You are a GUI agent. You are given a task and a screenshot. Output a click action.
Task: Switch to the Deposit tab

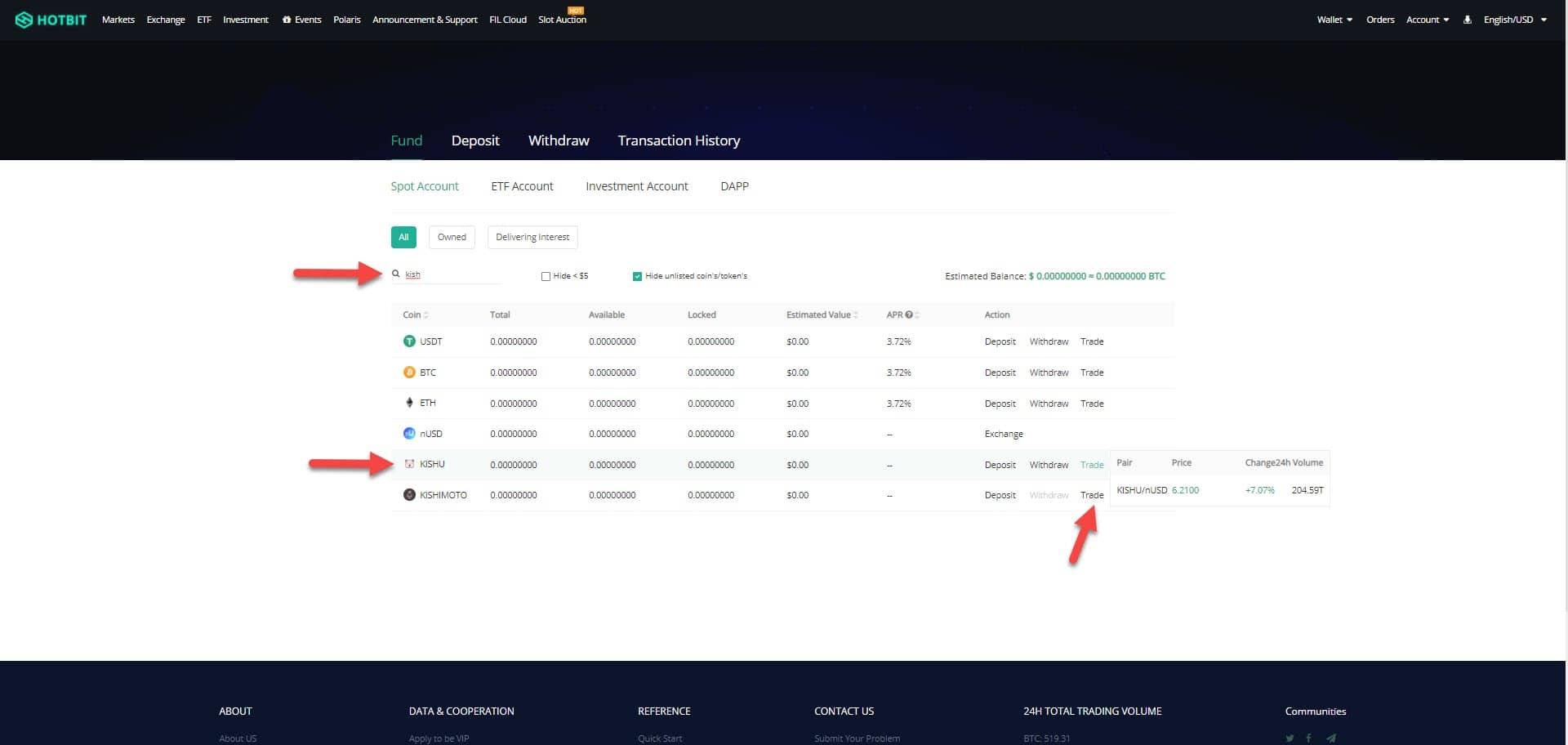[x=475, y=141]
